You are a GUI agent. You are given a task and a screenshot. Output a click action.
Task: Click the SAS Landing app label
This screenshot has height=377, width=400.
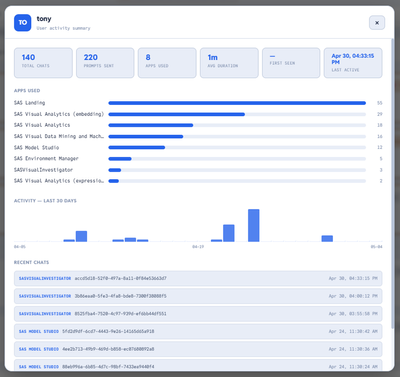(x=29, y=103)
